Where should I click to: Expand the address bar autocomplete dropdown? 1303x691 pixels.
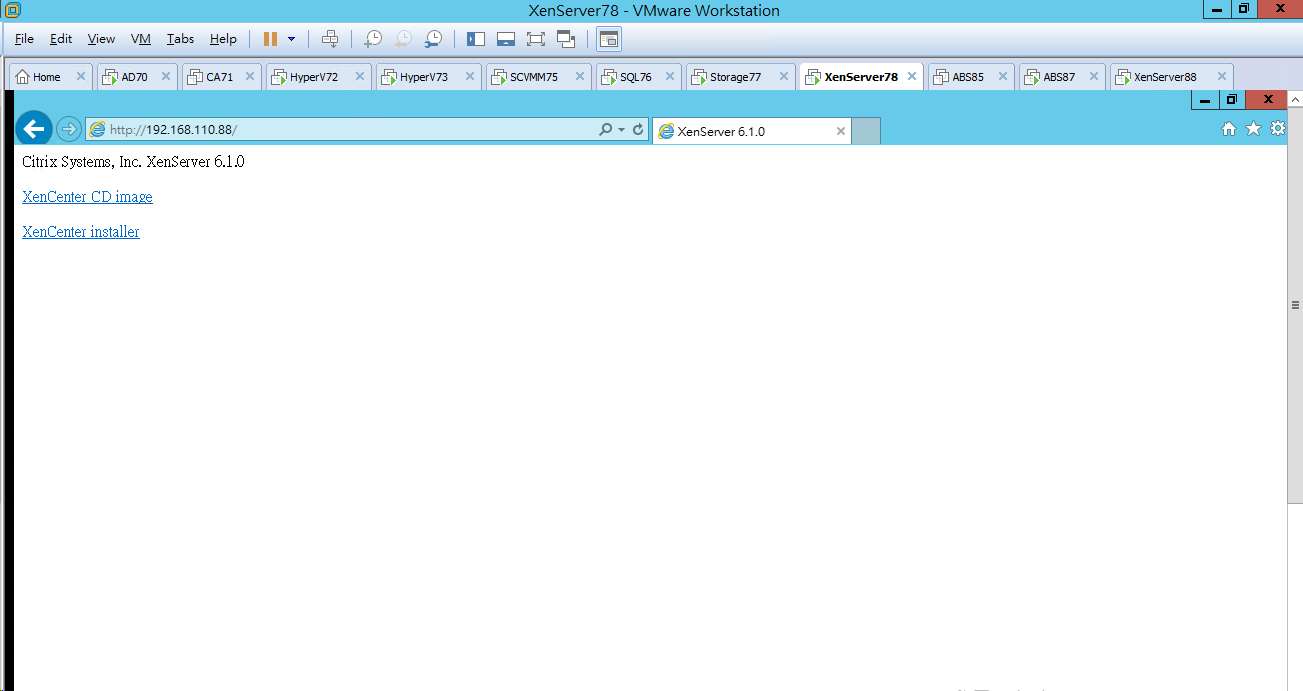coord(621,130)
